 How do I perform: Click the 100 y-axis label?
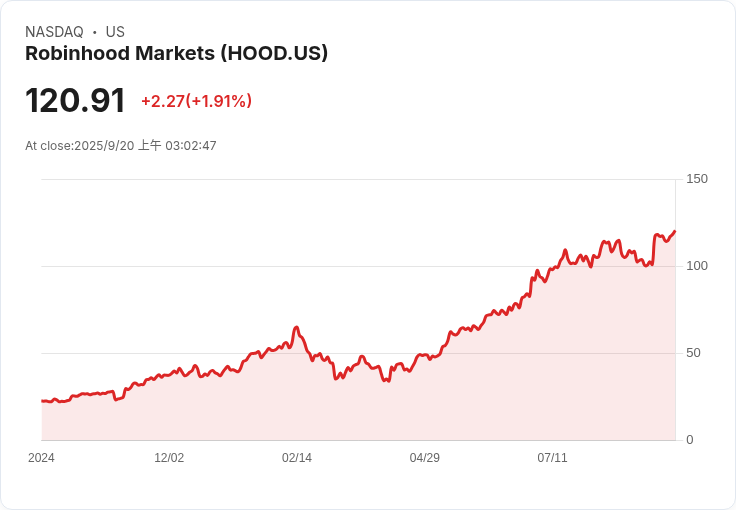pyautogui.click(x=697, y=266)
